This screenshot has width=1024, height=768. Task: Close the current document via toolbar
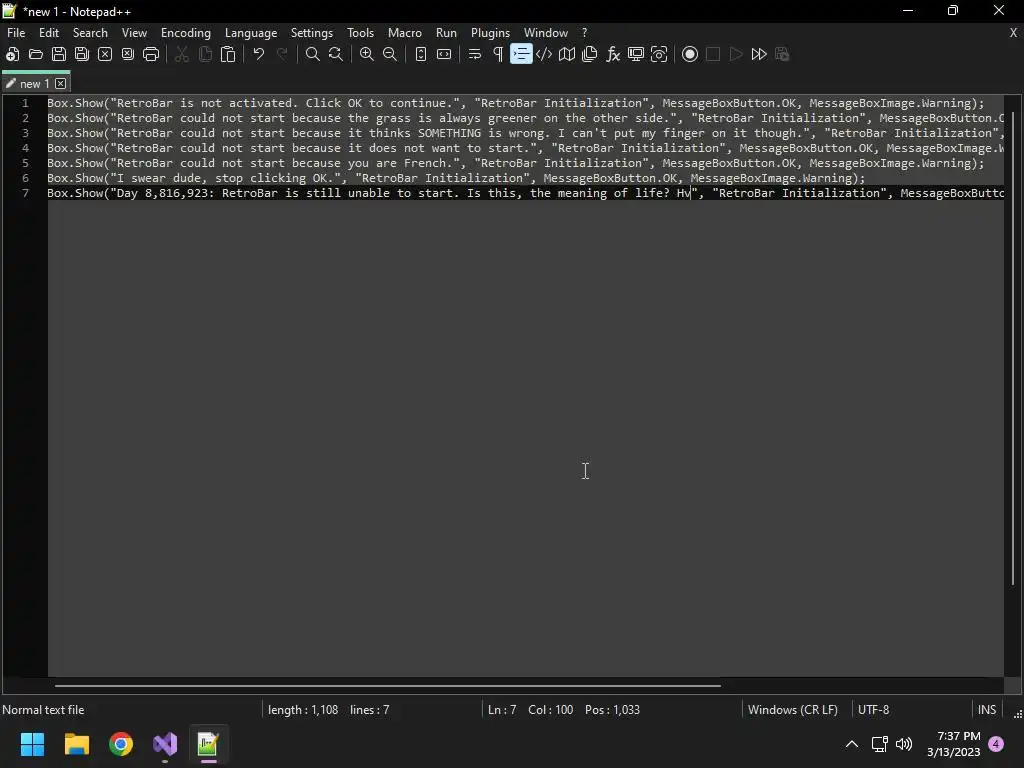[x=105, y=54]
